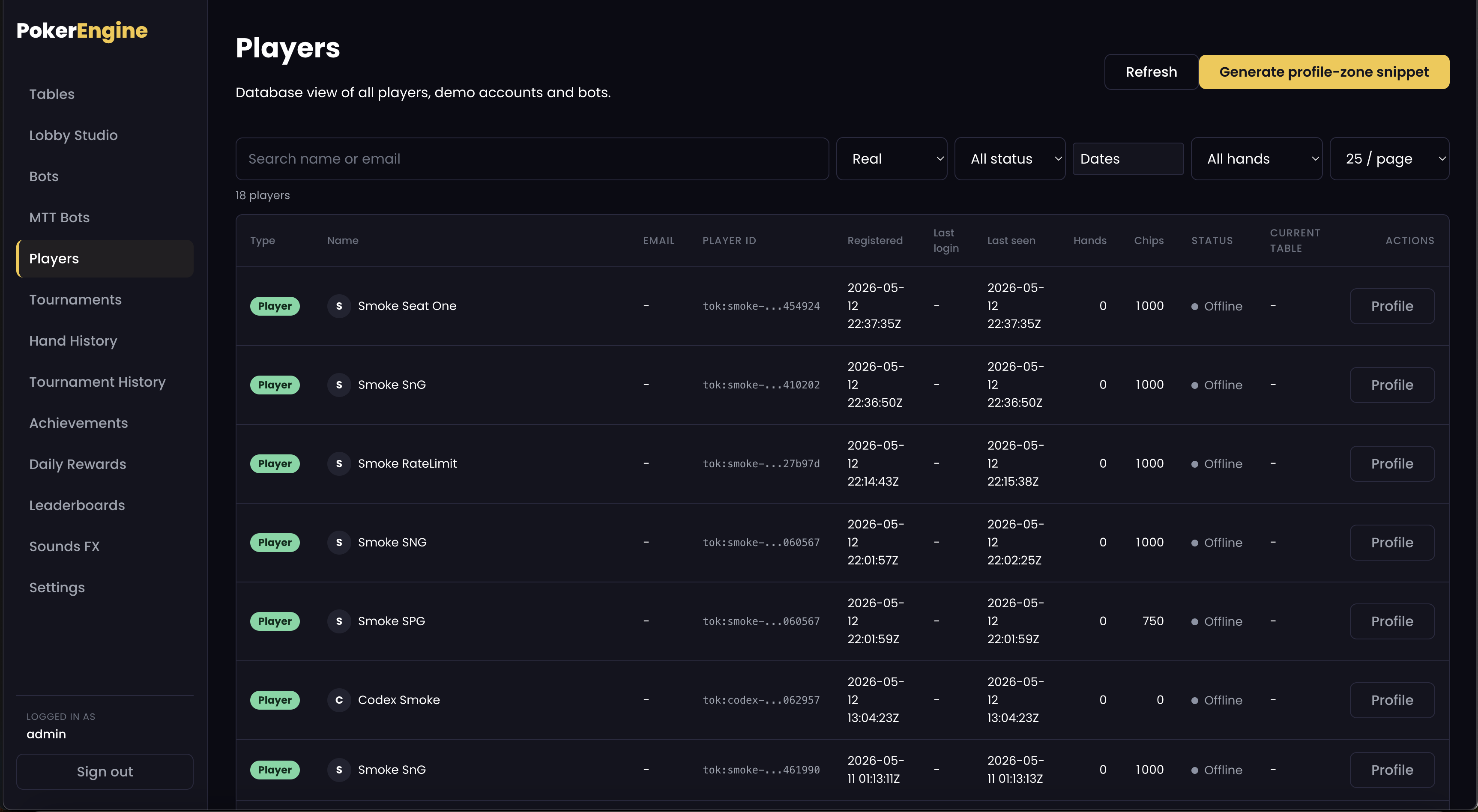Open Profile for Smoke SNG
1478x812 pixels.
pos(1392,543)
